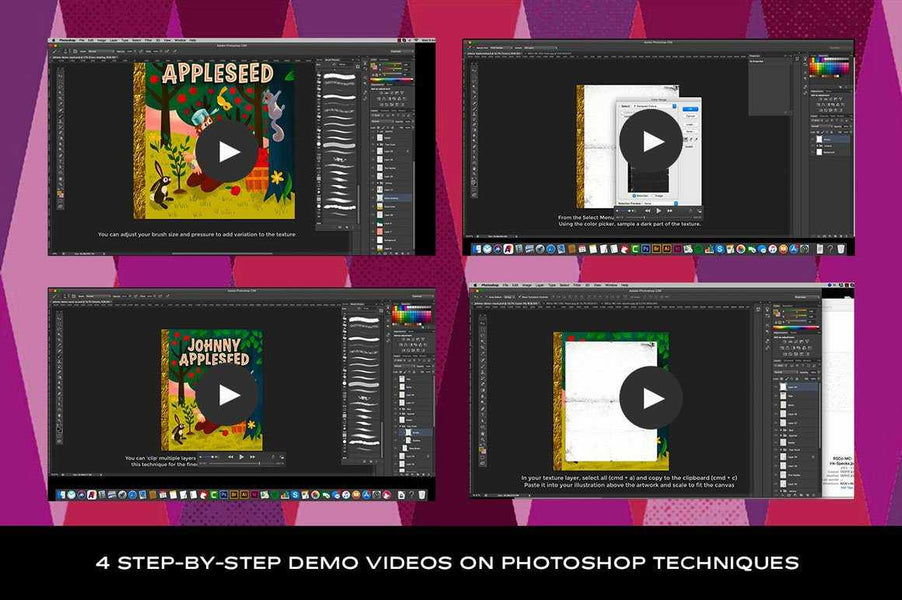The image size is (902, 600).
Task: Open the Select dropdown showing Sampled Colors
Action: click(645, 105)
